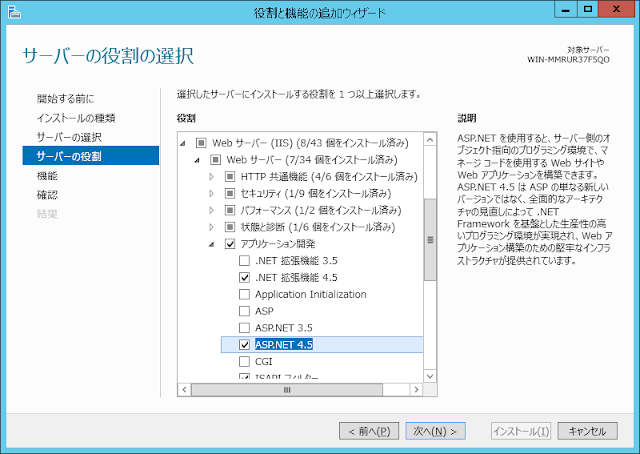Screen dimensions: 640x454
Task: Go to the インストールの種類 step
Action: tap(76, 118)
